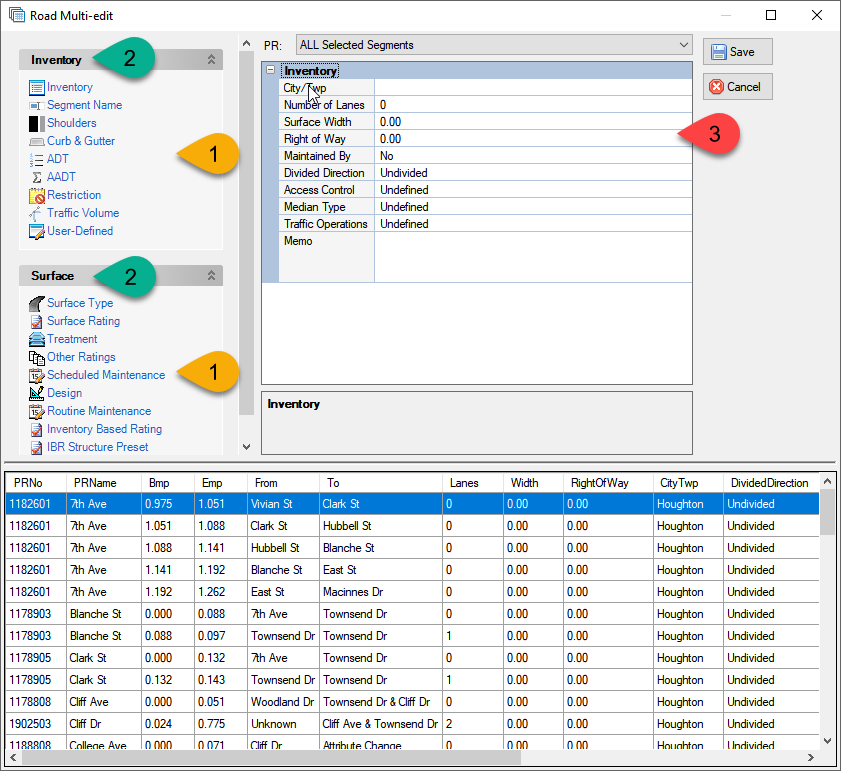
Task: Click the AADT sigma icon
Action: (x=36, y=177)
